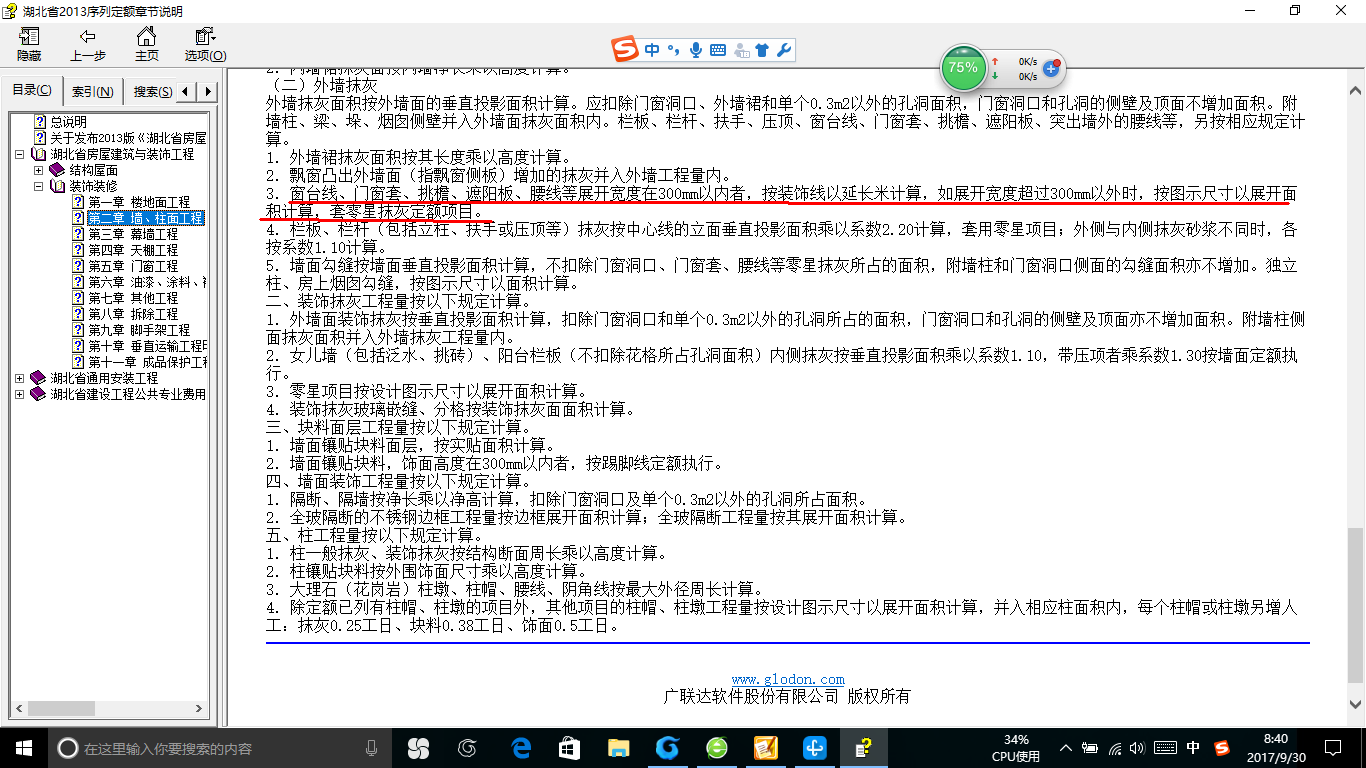Screen dimensions: 1366x768
Task: Select 第六章 油漆、涂料 chapter
Action: coord(146,282)
